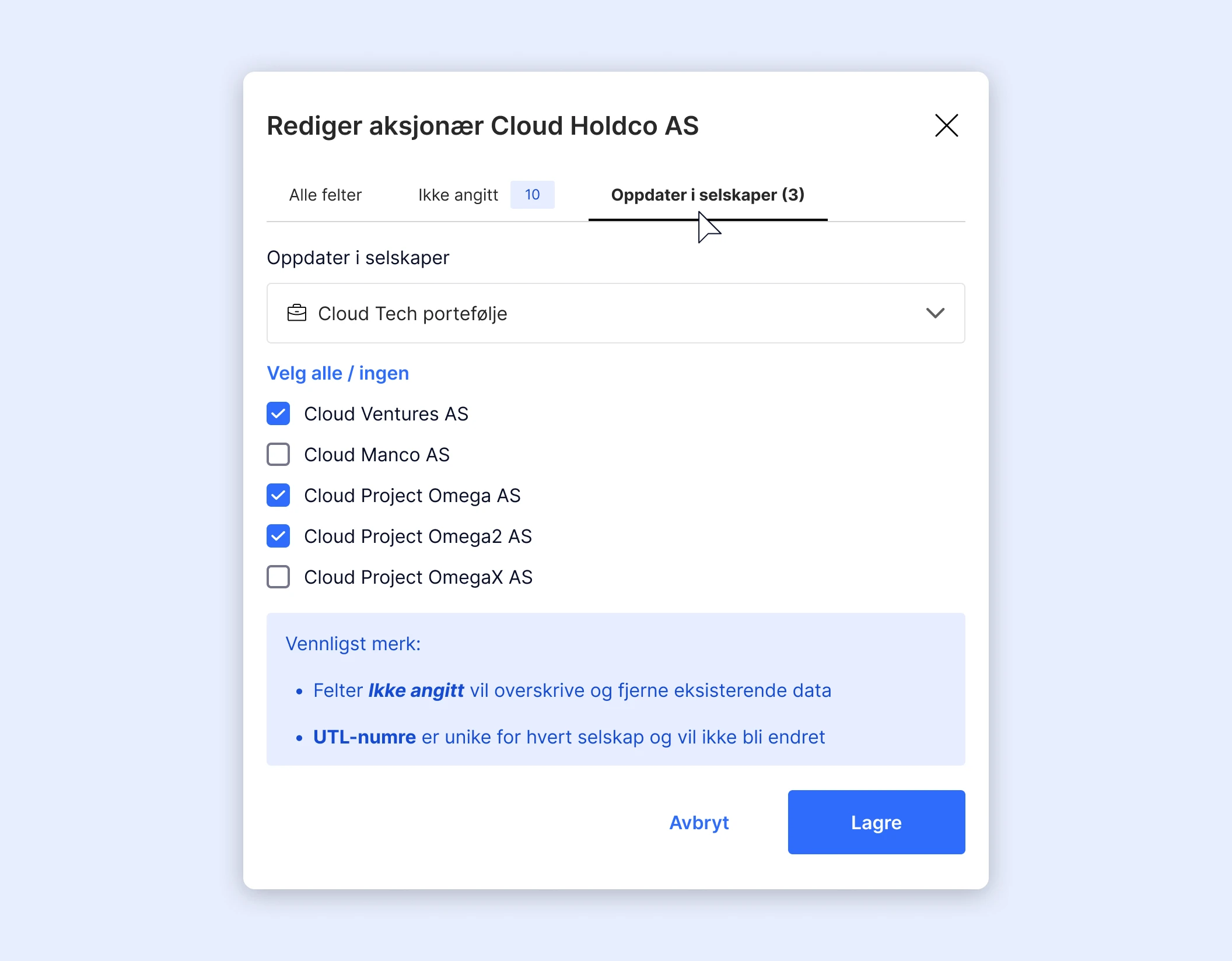The width and height of the screenshot is (1232, 961).
Task: Select the Oppdater i selskaper tab
Action: (x=708, y=195)
